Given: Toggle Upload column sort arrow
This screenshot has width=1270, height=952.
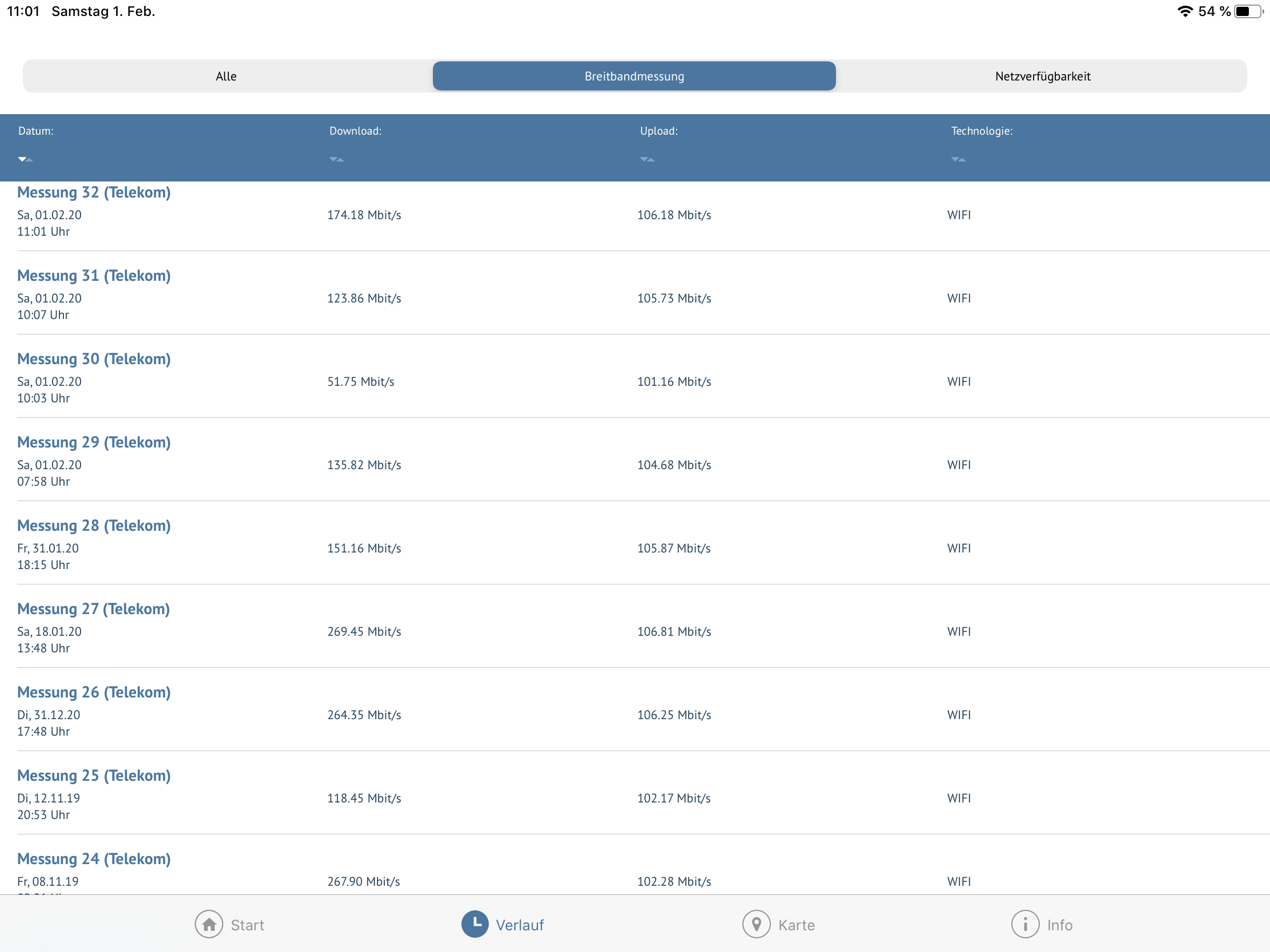Looking at the screenshot, I should point(647,159).
